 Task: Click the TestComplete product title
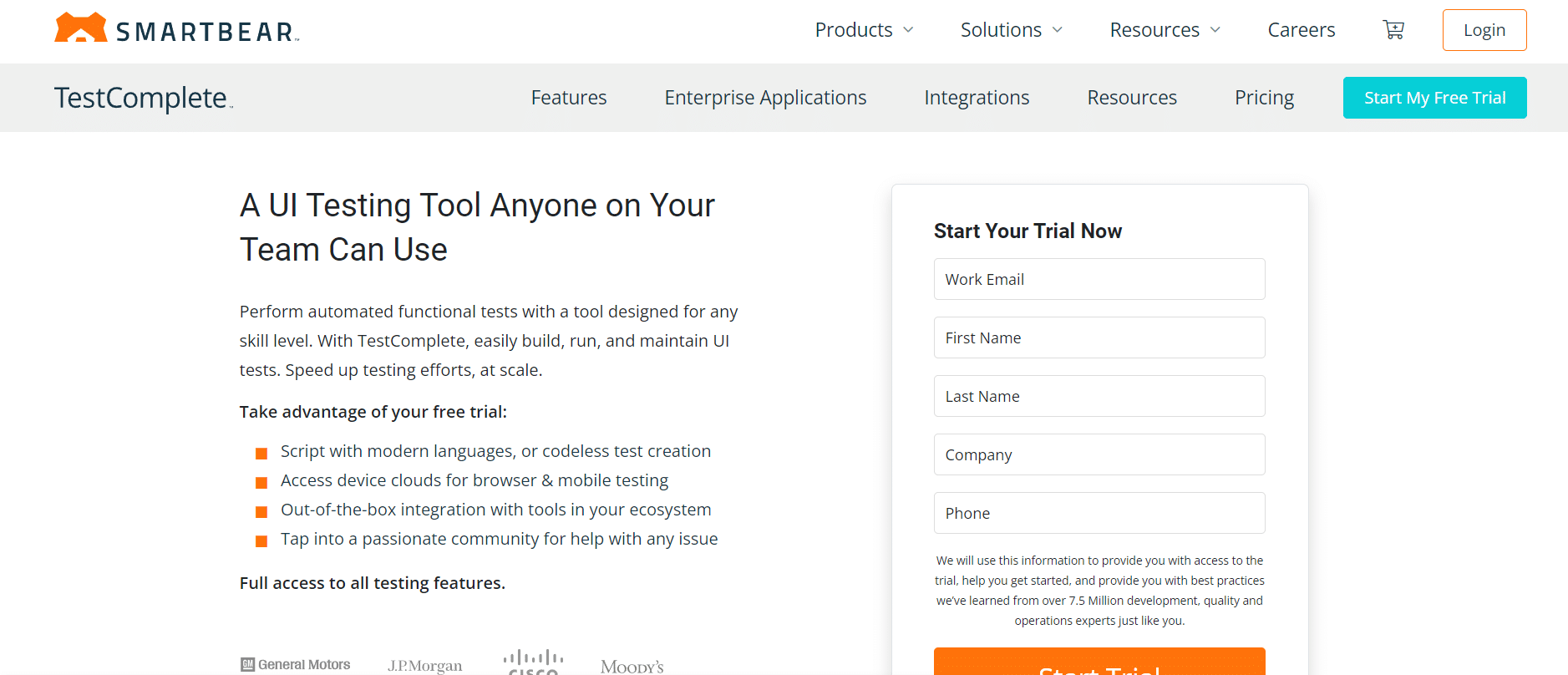[143, 98]
